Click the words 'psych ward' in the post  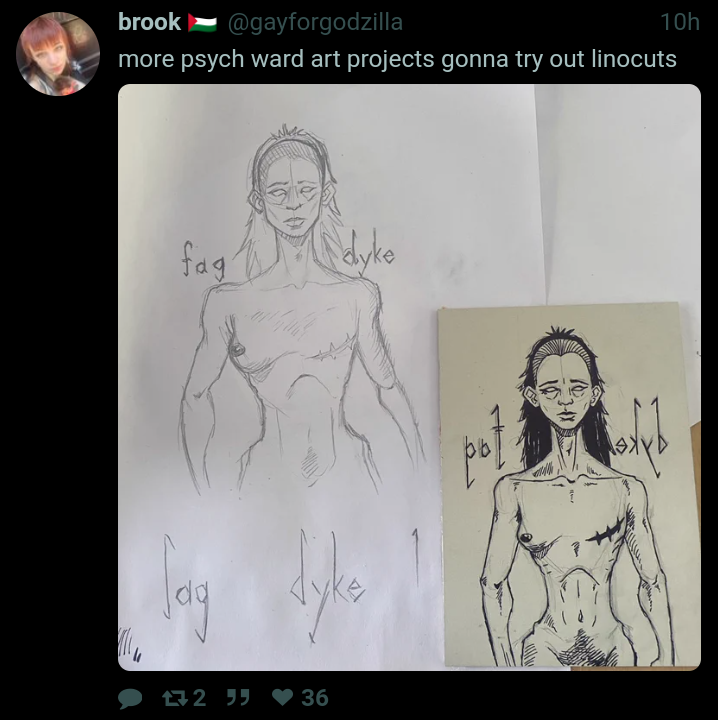coord(241,60)
